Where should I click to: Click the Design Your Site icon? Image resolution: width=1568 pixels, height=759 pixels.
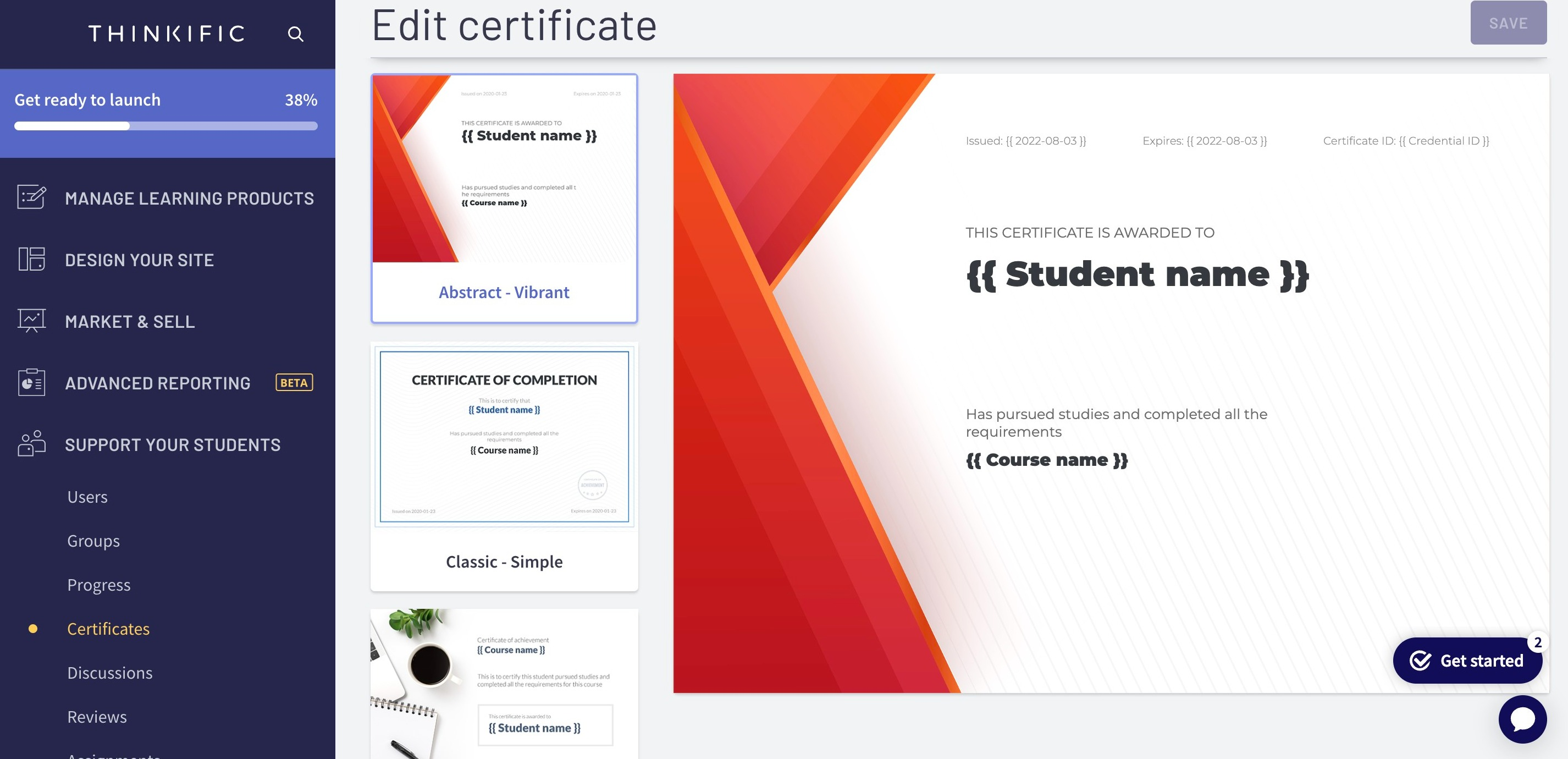coord(31,258)
